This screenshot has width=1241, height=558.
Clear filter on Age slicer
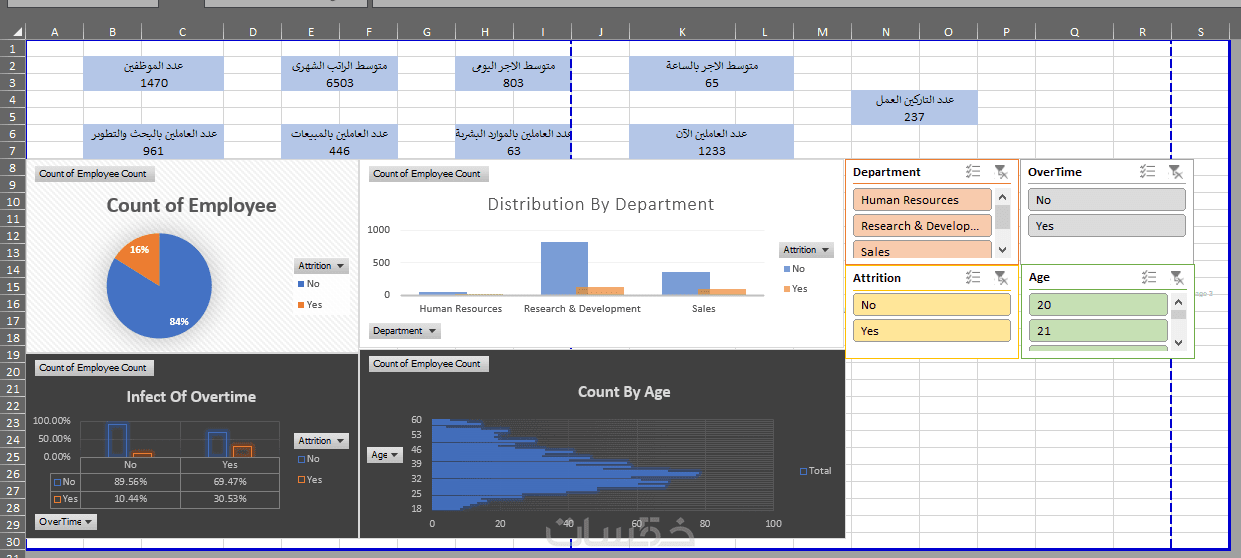(x=1176, y=277)
